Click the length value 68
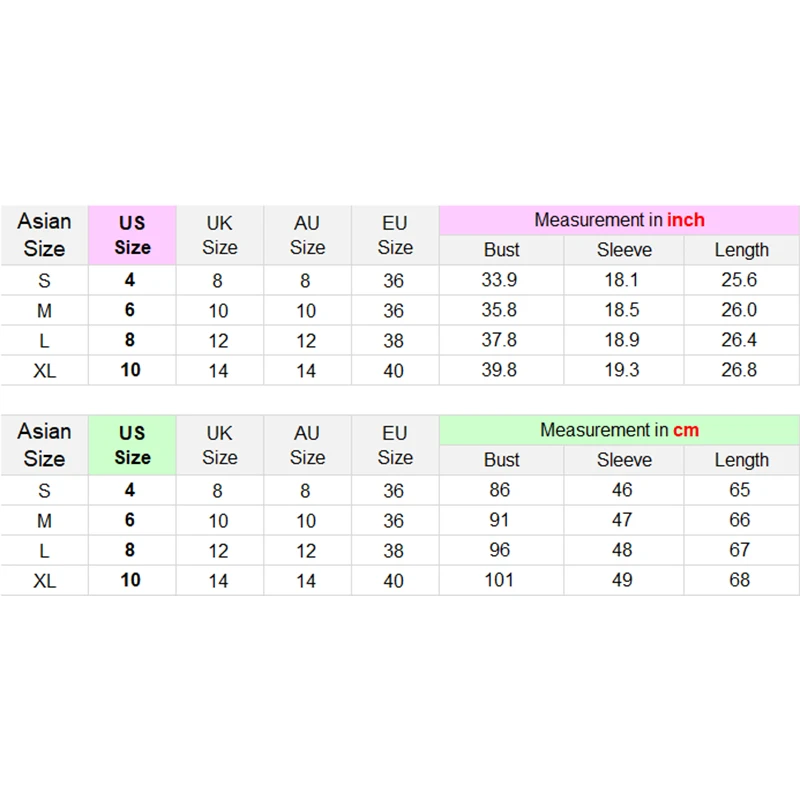The image size is (800, 800). tap(739, 580)
